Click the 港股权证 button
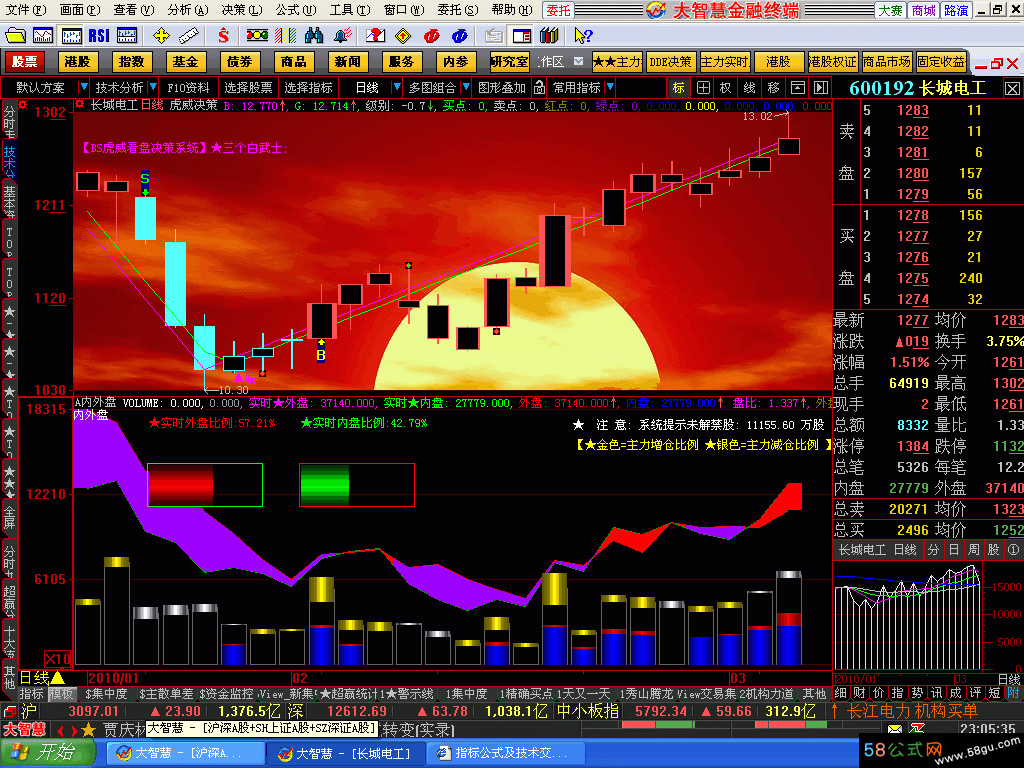The width and height of the screenshot is (1024, 768). pos(832,61)
